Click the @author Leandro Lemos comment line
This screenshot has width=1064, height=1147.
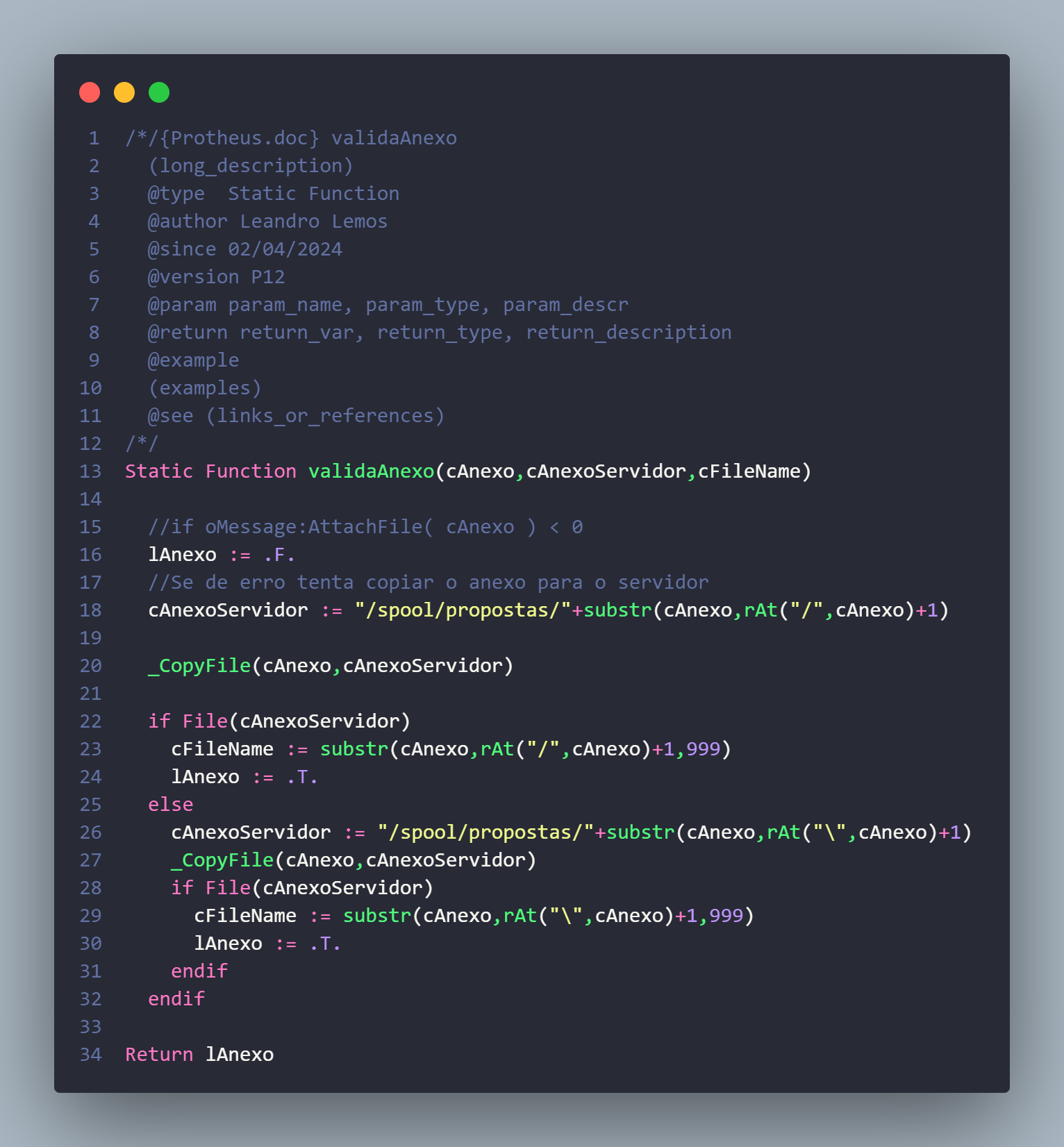point(267,221)
